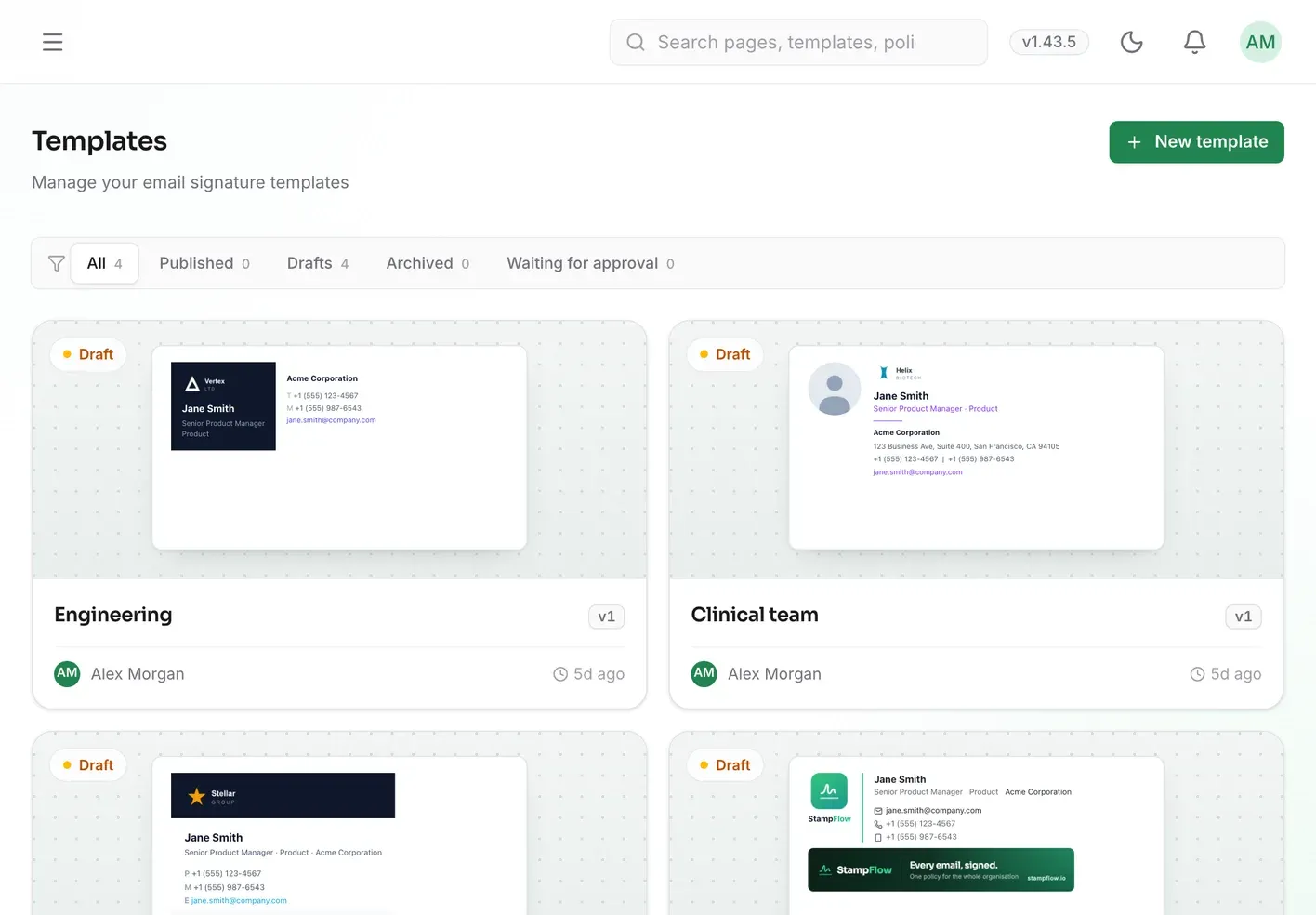1316x915 pixels.
Task: Click the clock icon on Engineering card
Action: click(x=560, y=674)
